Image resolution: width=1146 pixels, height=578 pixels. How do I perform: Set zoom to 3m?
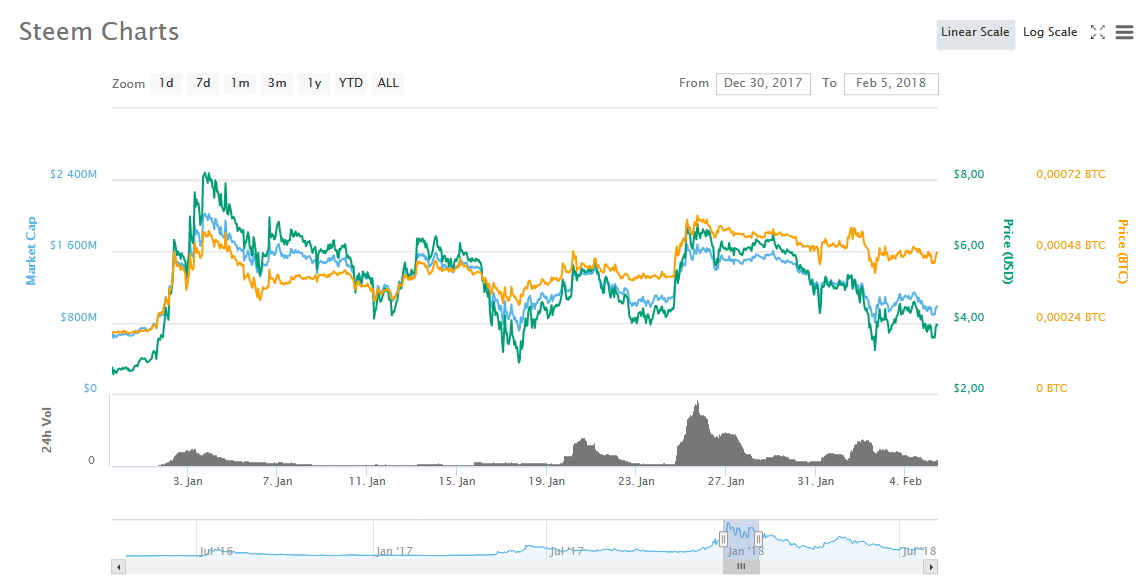click(277, 83)
